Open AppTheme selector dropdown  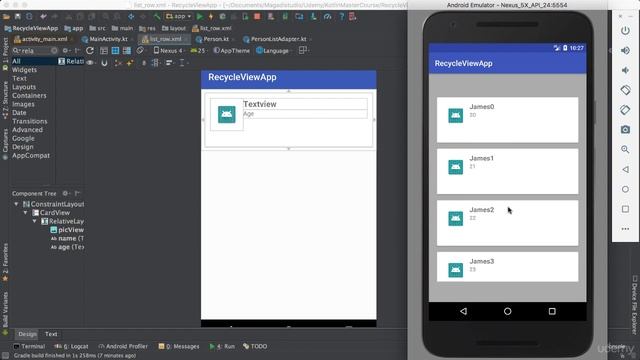pyautogui.click(x=231, y=51)
